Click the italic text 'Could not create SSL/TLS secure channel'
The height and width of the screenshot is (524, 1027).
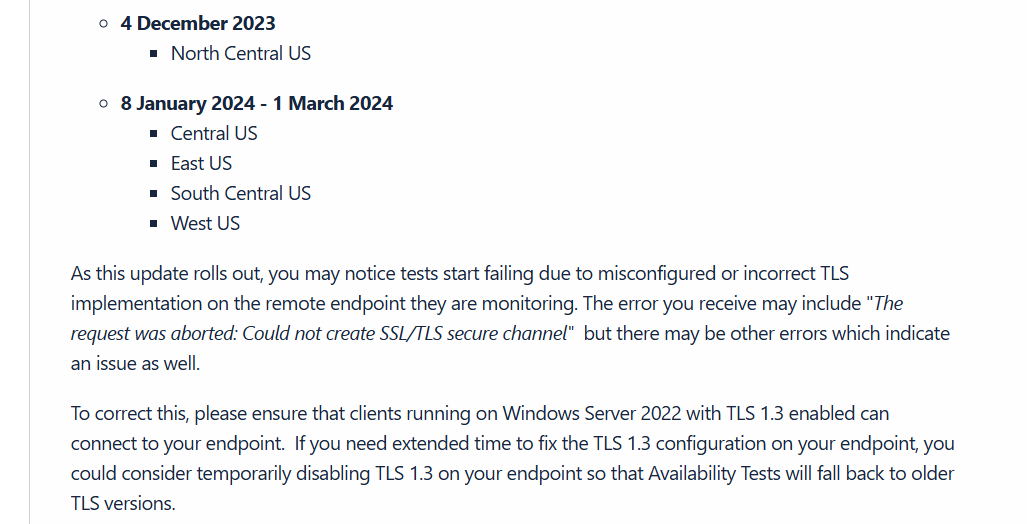(x=405, y=333)
